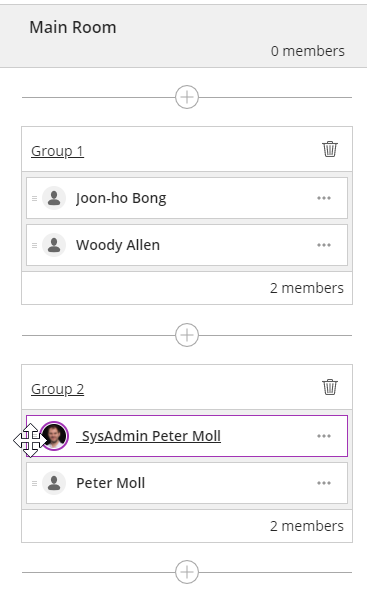This screenshot has width=367, height=608.
Task: Add a new group below Main Room
Action: (x=187, y=97)
